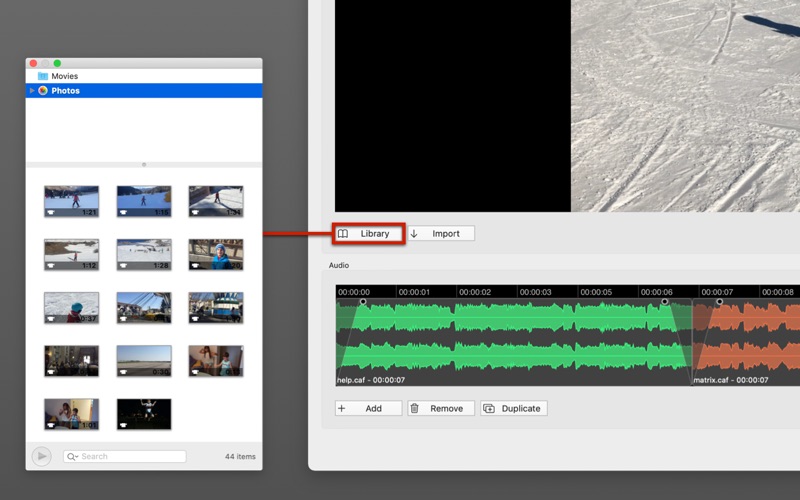Select the 1:28 snow field thumbnail
The width and height of the screenshot is (800, 500).
click(144, 255)
